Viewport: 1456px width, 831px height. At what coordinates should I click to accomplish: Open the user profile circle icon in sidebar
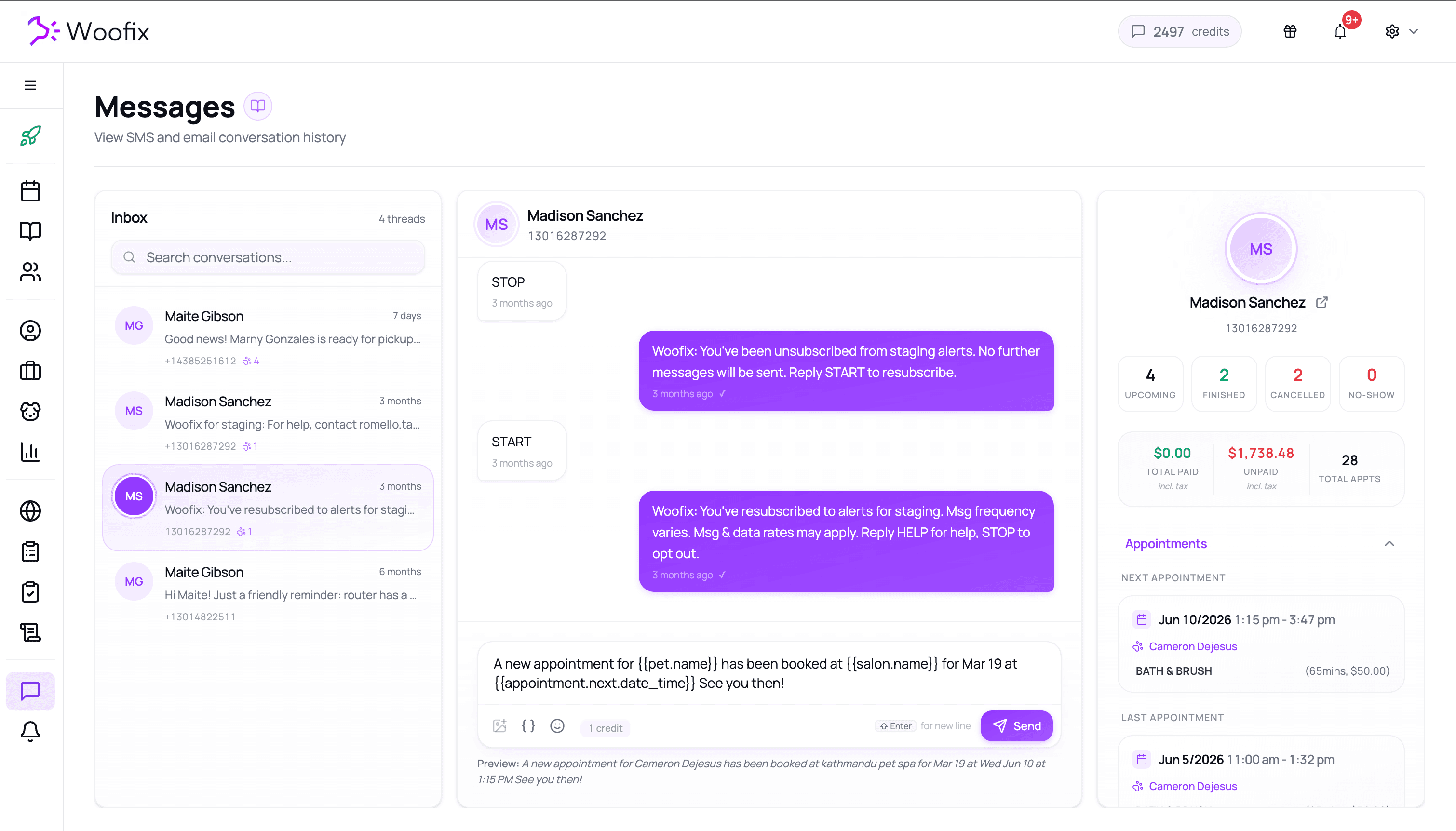pos(30,331)
